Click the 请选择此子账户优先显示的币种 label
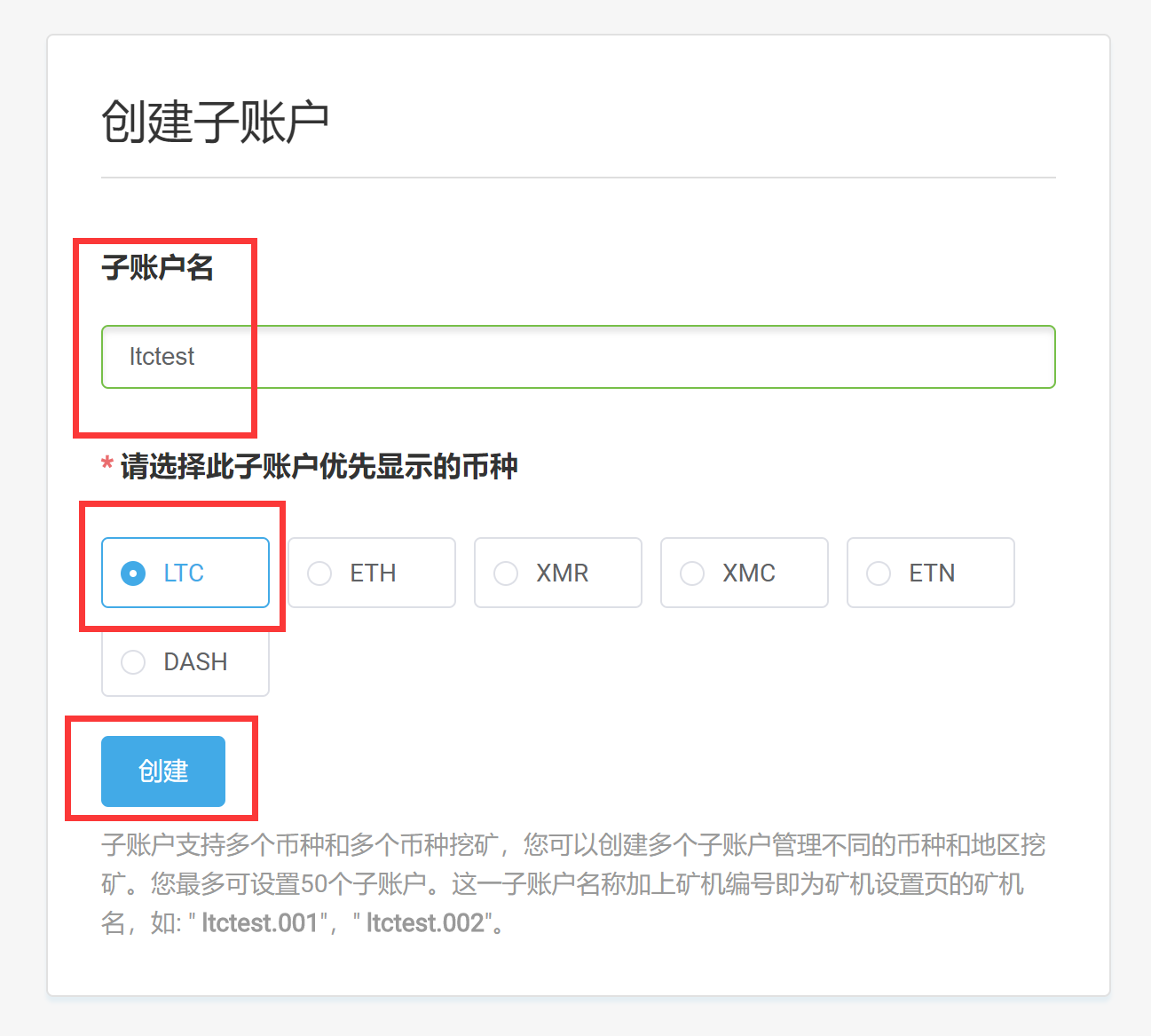The height and width of the screenshot is (1036, 1151). [319, 466]
